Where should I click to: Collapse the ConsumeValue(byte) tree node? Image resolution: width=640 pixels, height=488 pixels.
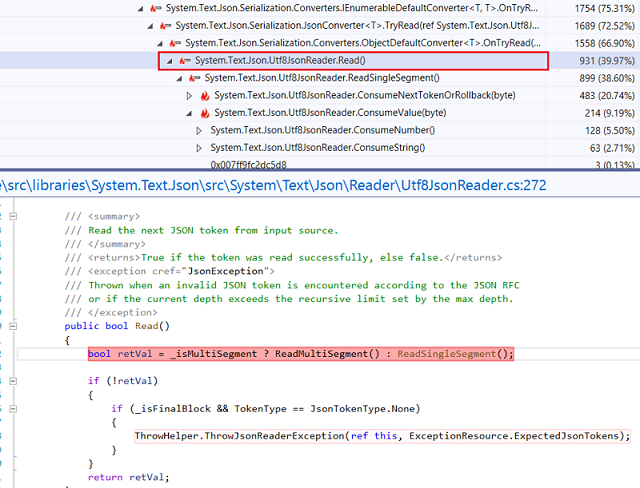[189, 113]
